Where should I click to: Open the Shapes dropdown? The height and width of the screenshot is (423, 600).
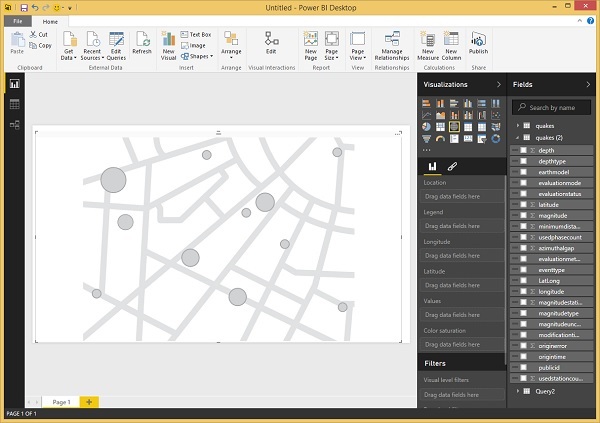(196, 56)
